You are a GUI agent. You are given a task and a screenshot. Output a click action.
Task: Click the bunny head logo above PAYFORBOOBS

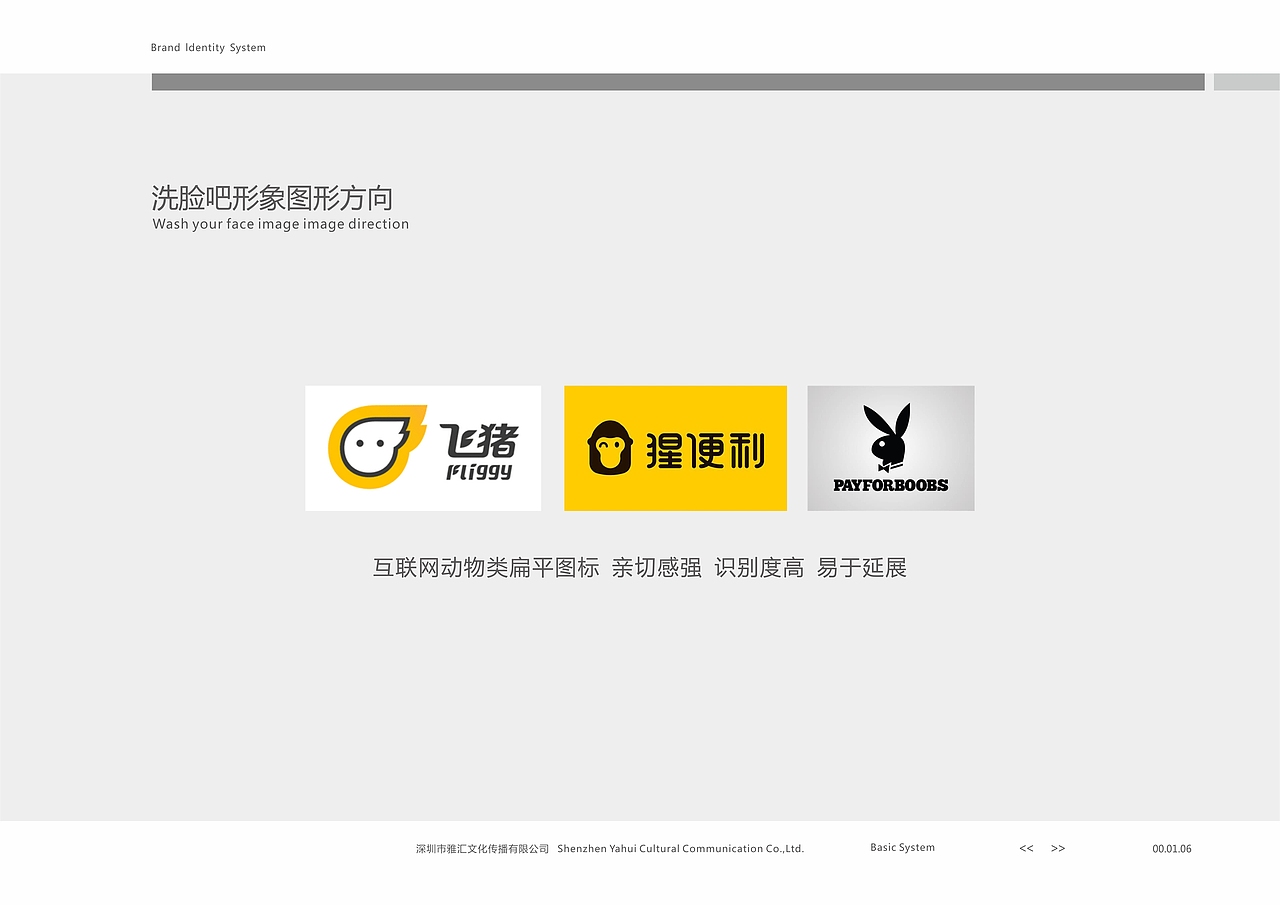[x=889, y=437]
